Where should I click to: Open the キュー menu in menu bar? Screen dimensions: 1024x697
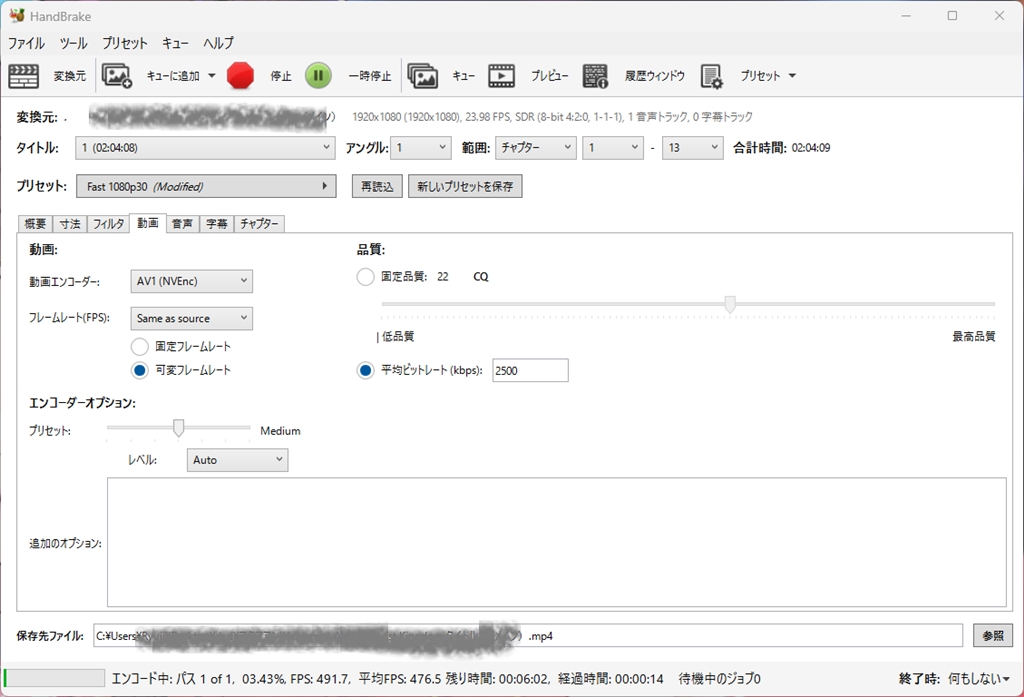point(175,43)
